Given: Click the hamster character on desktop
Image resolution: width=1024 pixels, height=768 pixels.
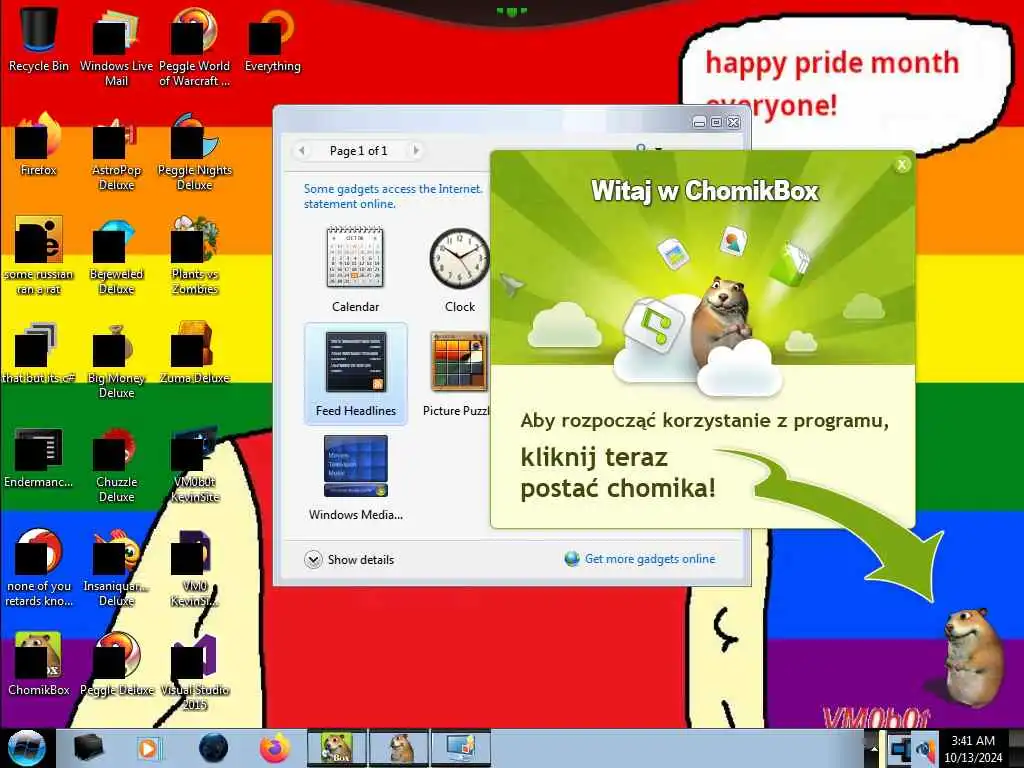Looking at the screenshot, I should (973, 656).
